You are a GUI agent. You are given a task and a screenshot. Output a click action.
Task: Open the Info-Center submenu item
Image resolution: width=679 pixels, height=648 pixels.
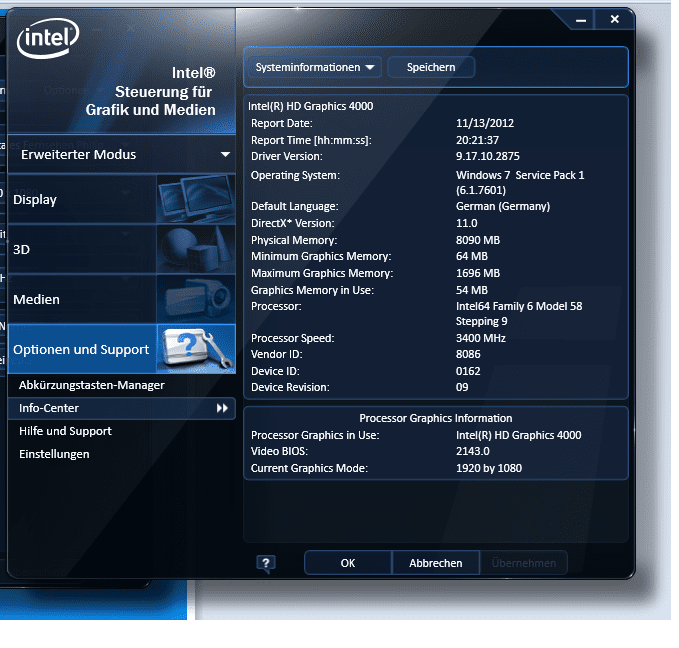coord(122,408)
